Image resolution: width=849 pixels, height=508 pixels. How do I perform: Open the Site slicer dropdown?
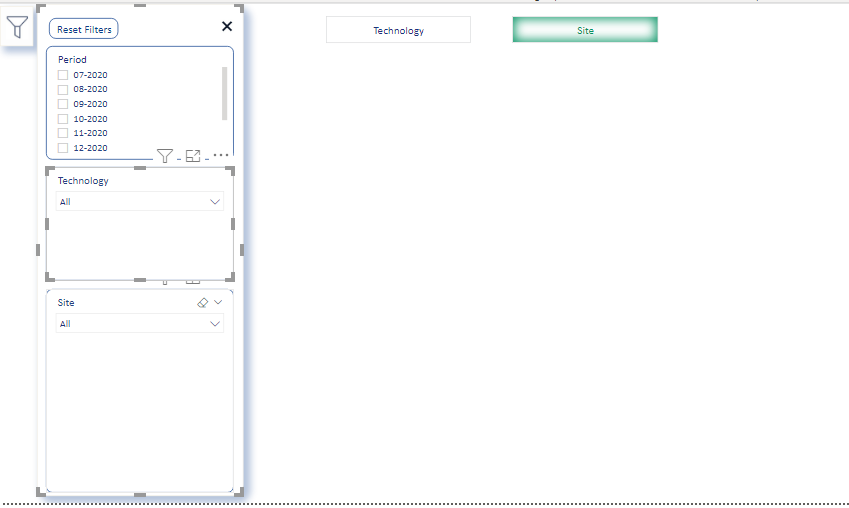click(x=140, y=323)
